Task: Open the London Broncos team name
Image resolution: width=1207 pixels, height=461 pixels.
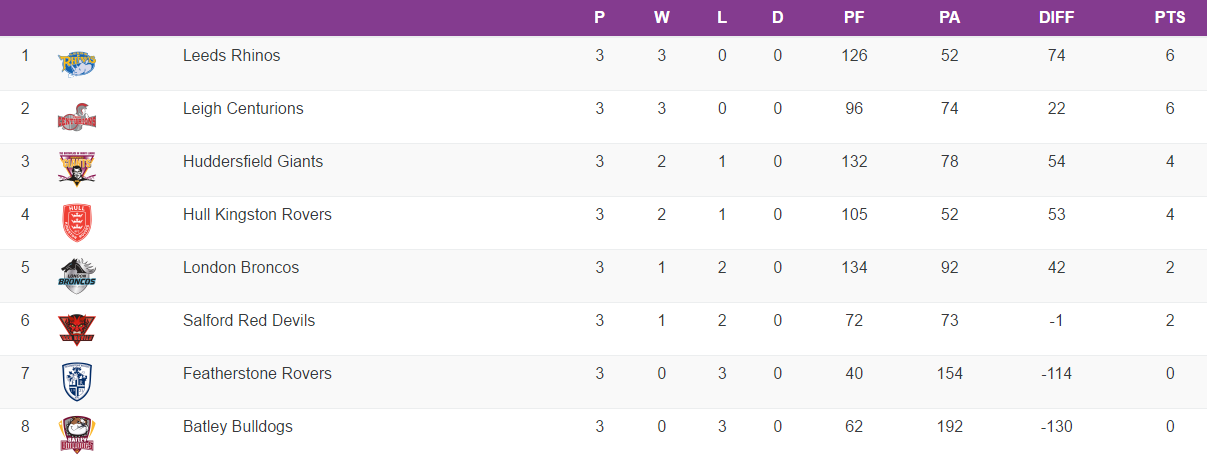Action: point(241,268)
